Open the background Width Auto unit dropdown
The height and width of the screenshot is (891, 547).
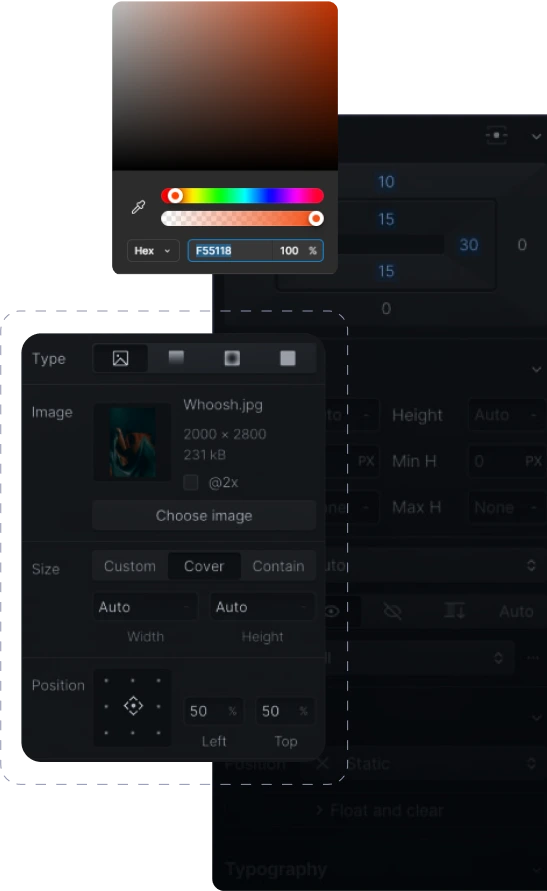pos(186,607)
